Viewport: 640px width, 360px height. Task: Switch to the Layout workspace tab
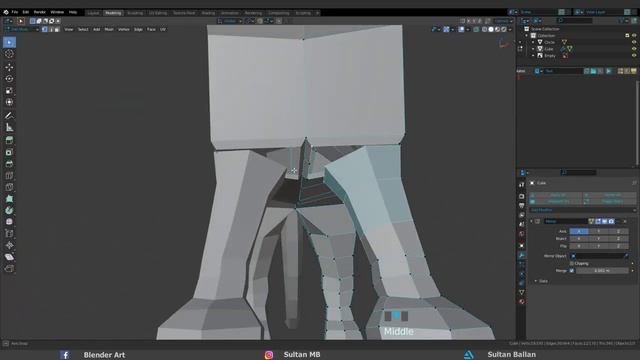(93, 13)
